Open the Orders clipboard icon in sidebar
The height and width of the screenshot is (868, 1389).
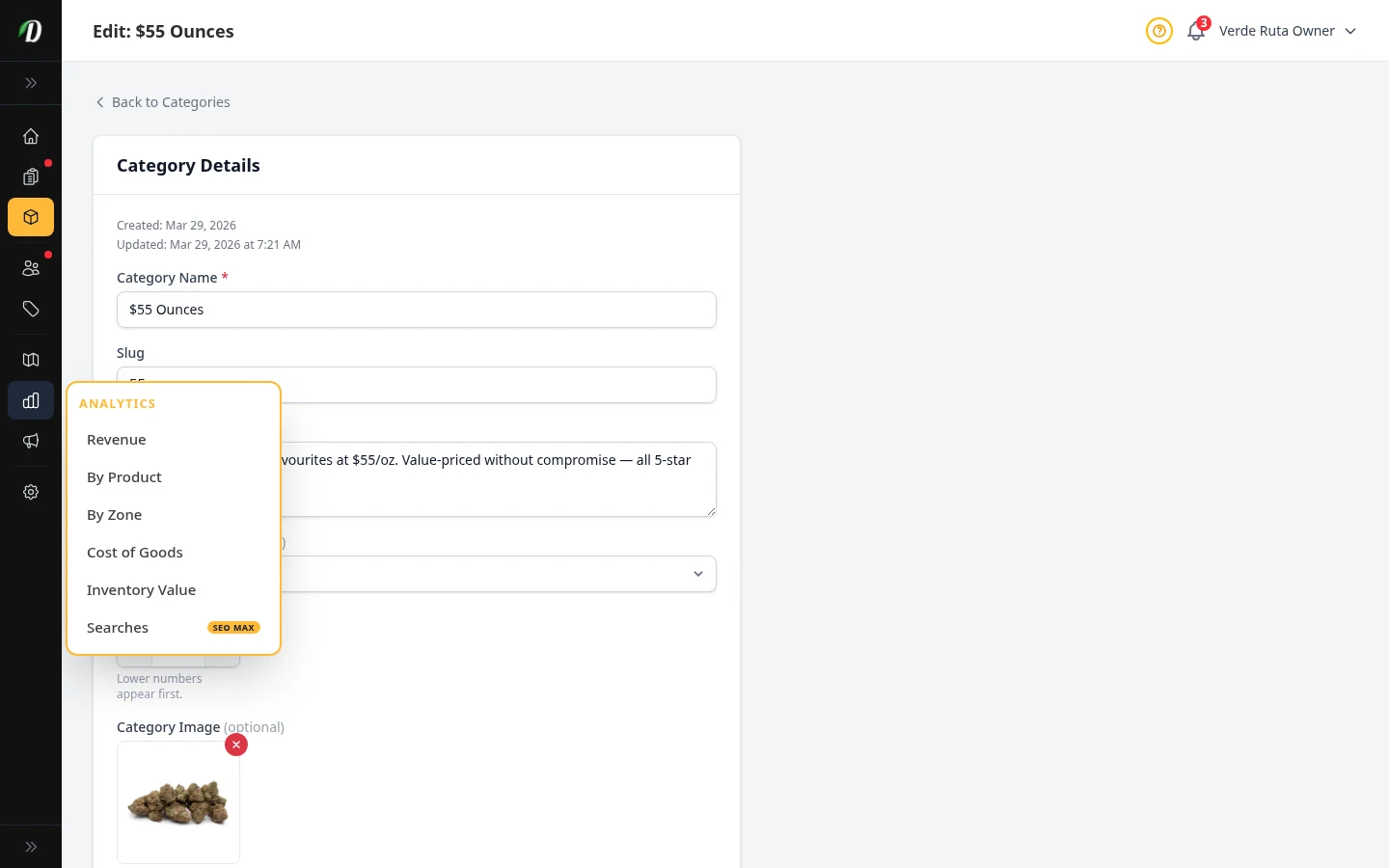[31, 177]
